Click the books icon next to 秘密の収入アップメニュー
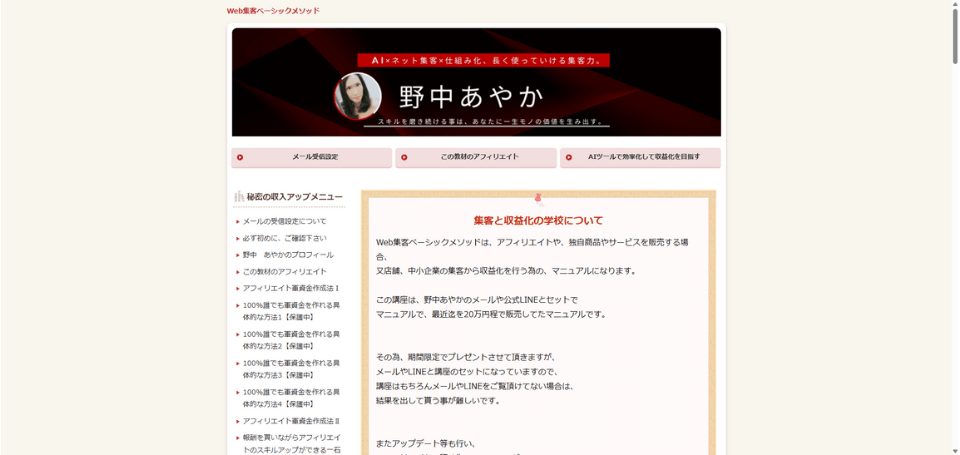Viewport: 960px width, 455px height. coord(239,197)
